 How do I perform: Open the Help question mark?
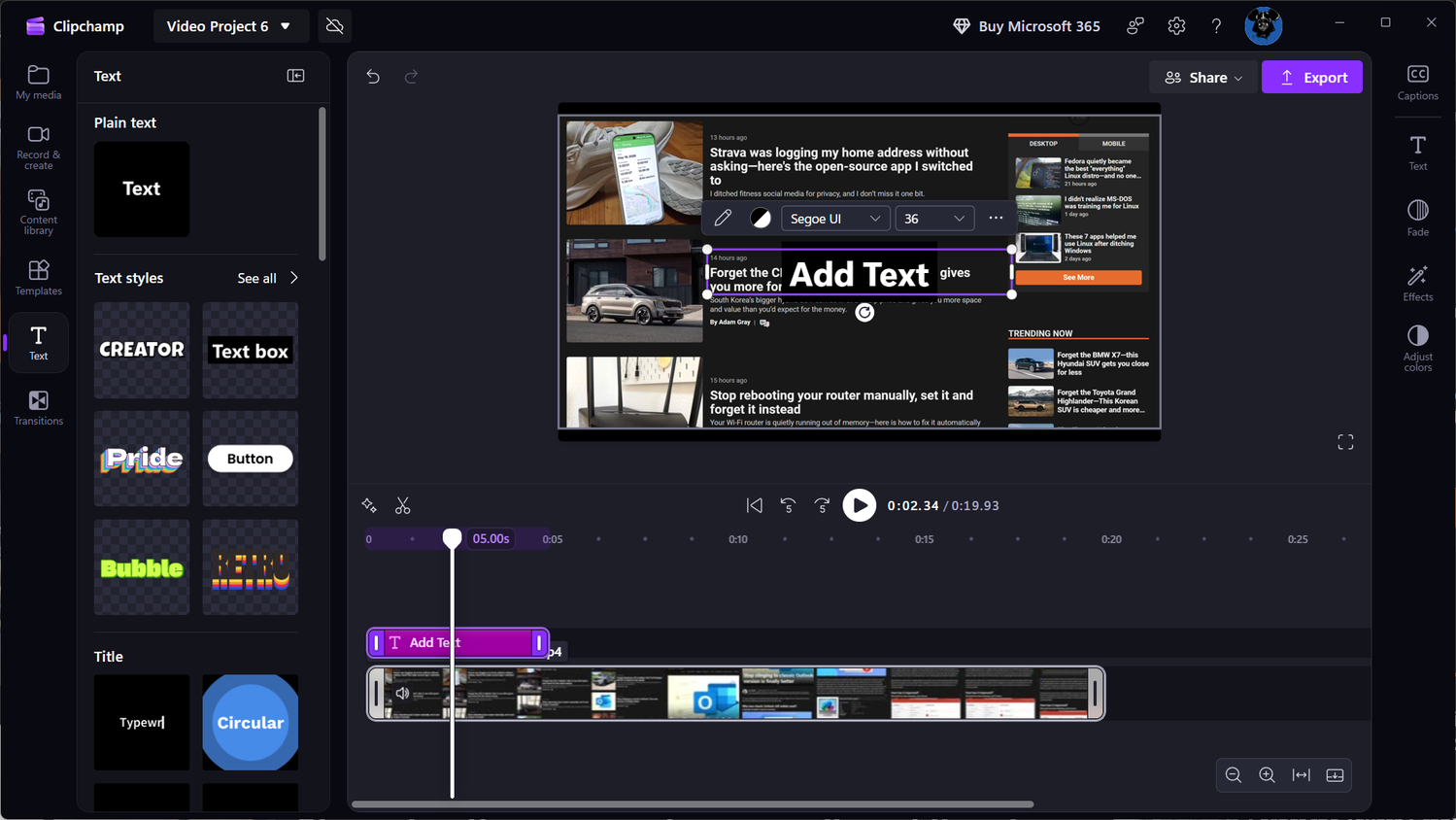pos(1216,26)
